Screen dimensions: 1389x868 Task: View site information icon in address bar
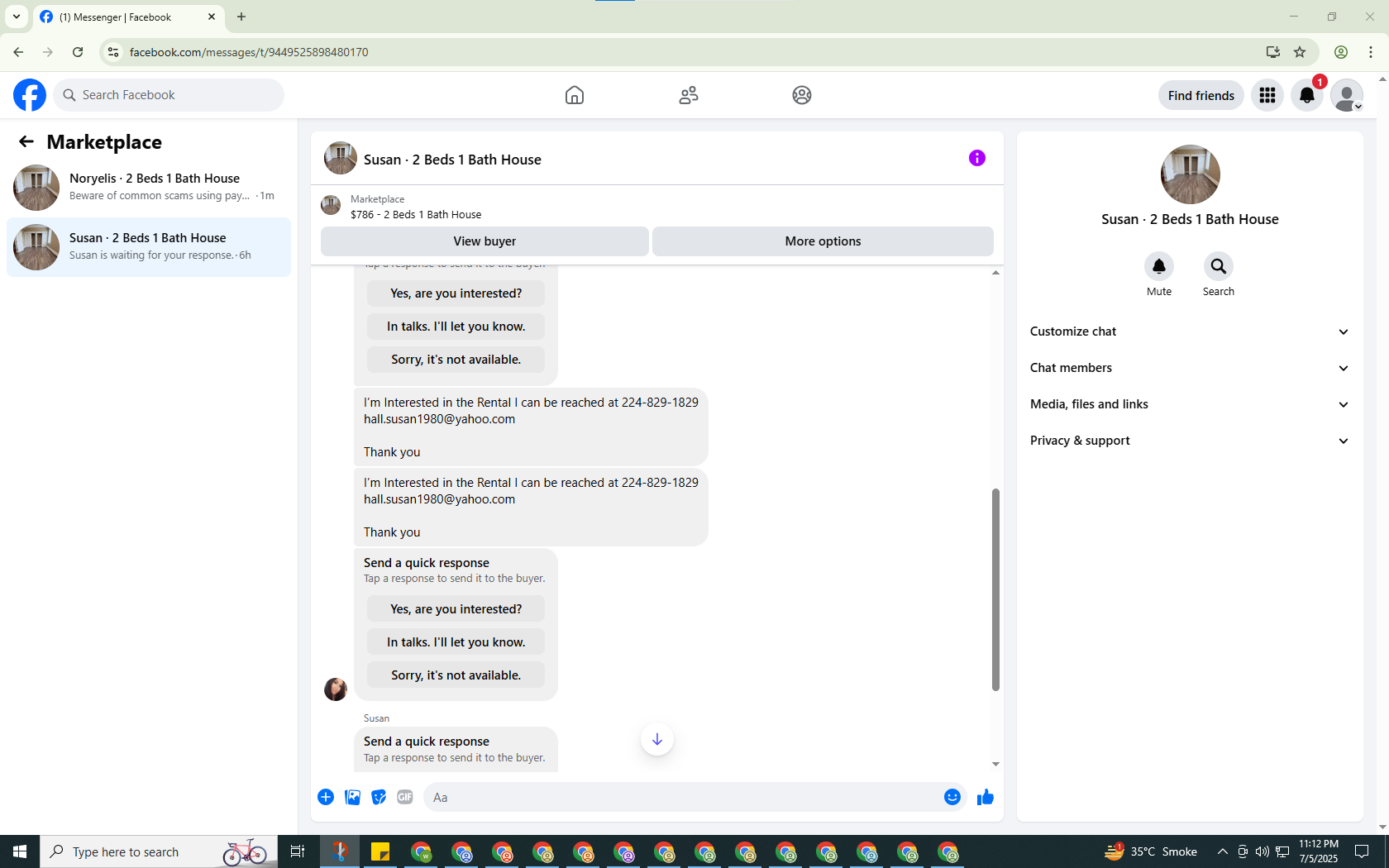[x=113, y=52]
